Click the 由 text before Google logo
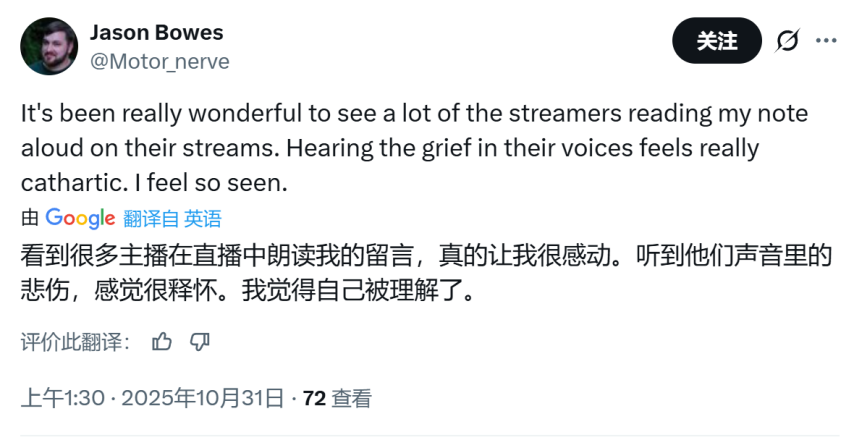 (31, 219)
